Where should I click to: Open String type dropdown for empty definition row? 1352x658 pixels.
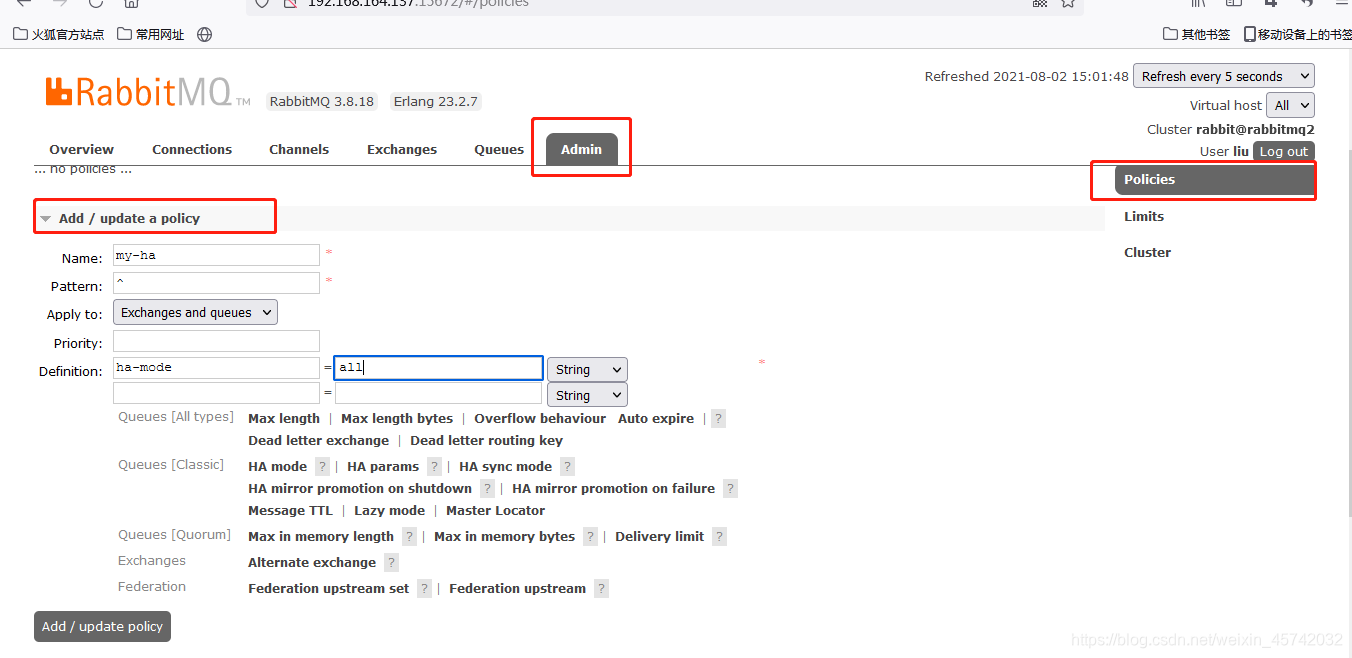point(587,396)
